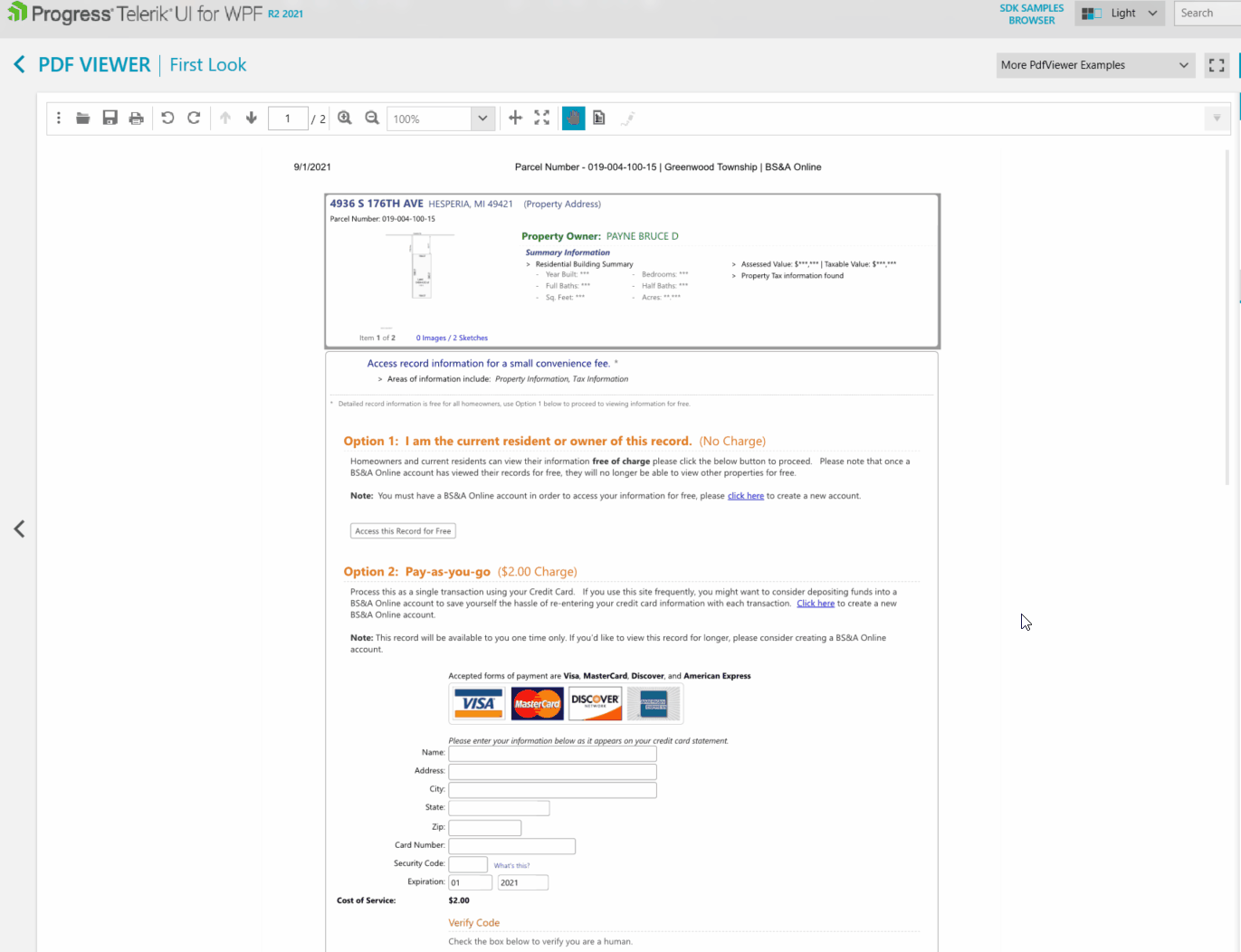Click the 'Property Tax information found' line
The height and width of the screenshot is (952, 1241).
coord(792,276)
